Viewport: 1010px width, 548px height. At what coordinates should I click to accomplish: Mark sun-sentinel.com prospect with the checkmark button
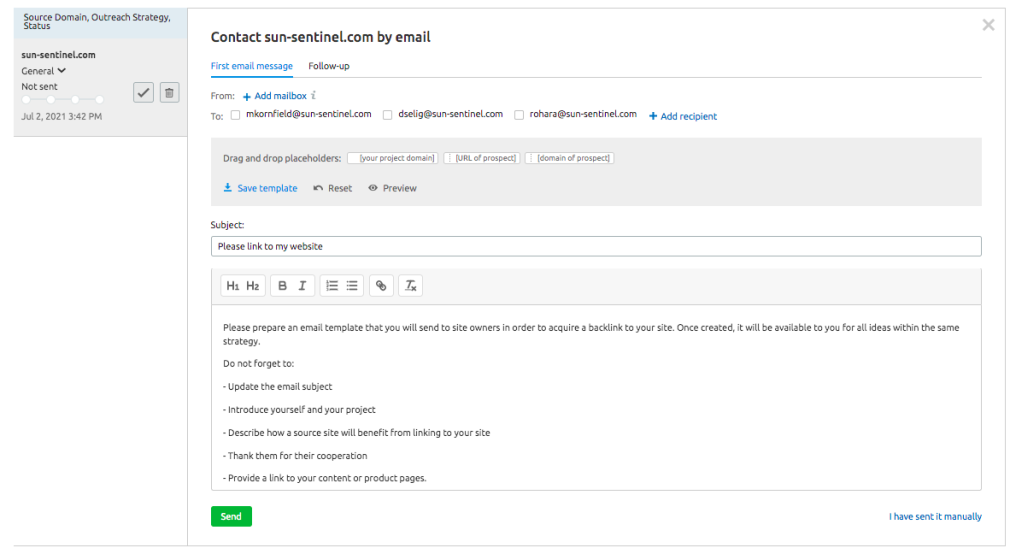(144, 92)
